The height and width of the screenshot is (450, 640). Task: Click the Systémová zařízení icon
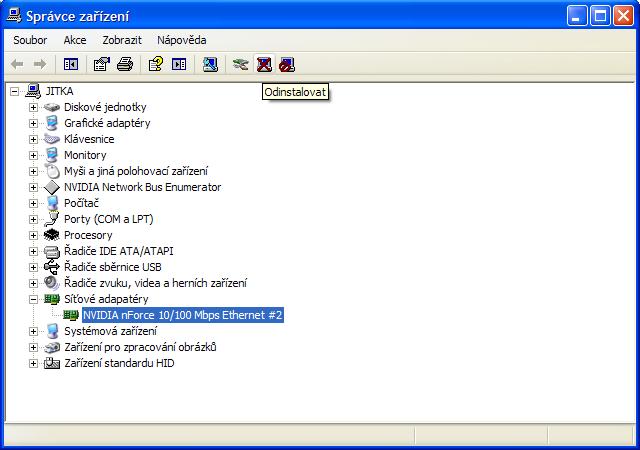pos(52,331)
